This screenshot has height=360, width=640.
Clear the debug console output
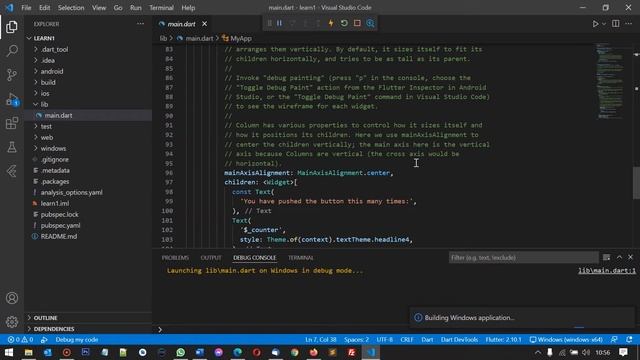pos(607,257)
